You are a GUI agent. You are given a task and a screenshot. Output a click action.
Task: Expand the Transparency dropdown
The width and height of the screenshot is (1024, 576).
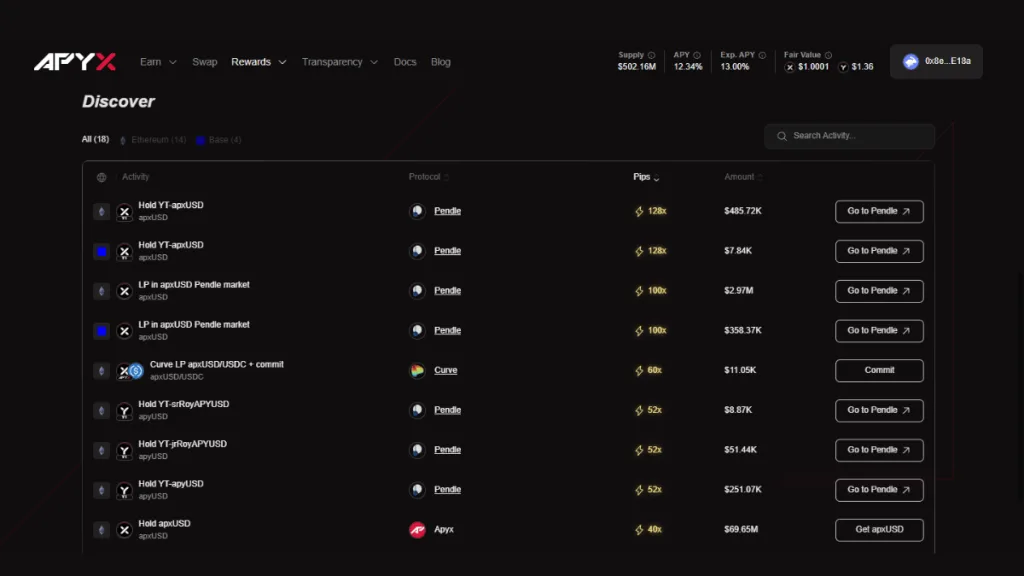click(340, 62)
